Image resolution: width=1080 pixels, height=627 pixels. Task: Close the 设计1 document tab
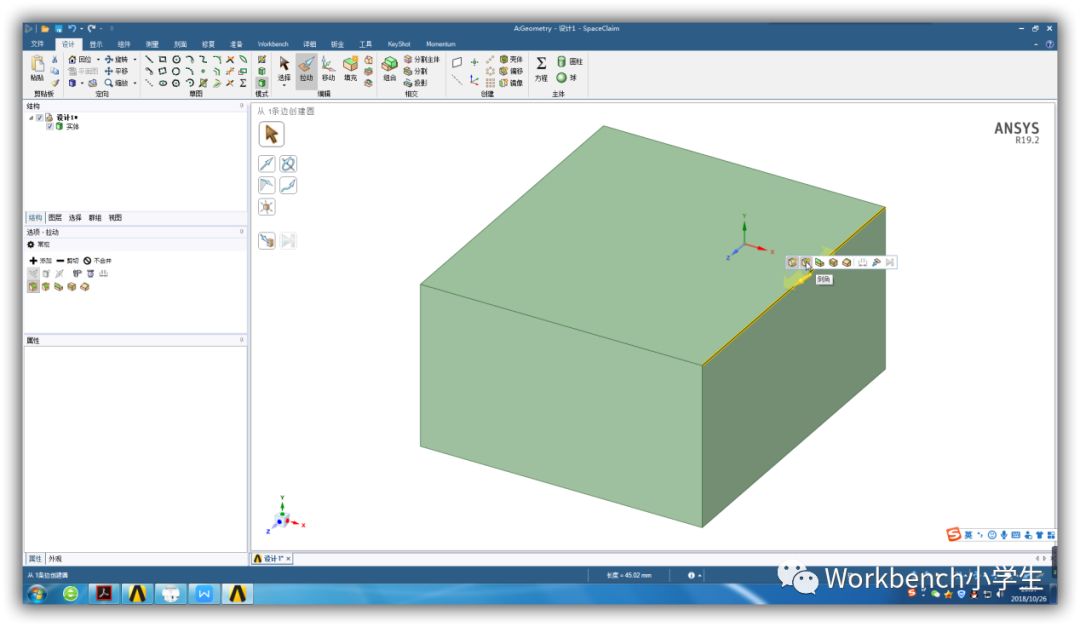point(289,559)
